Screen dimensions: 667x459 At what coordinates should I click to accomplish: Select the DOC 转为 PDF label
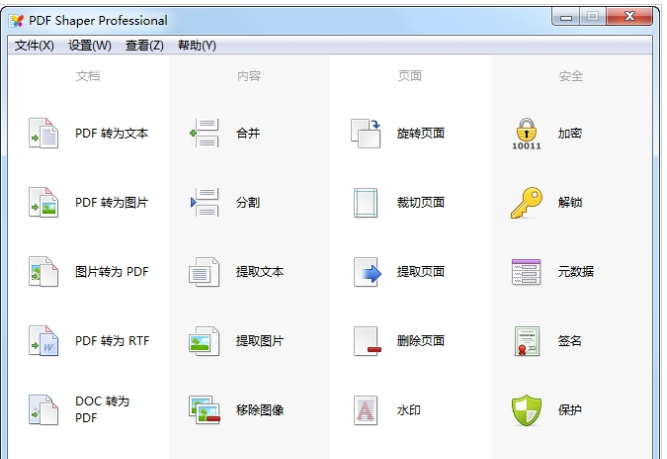coord(102,409)
